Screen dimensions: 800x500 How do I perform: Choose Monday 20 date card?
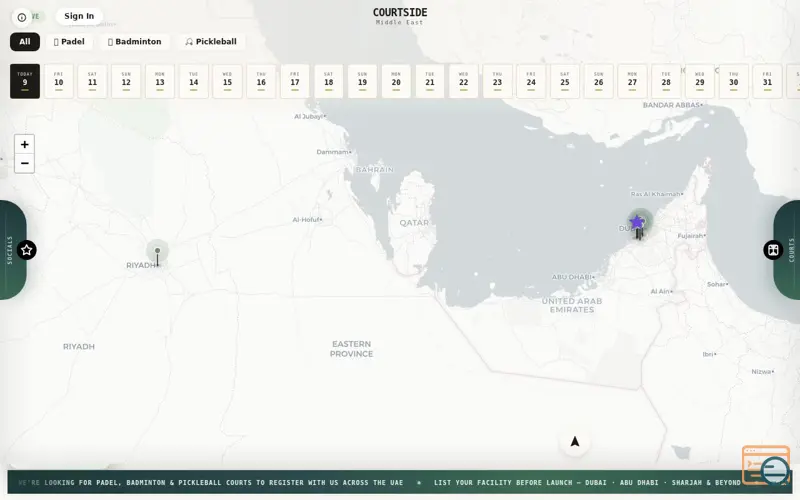[x=396, y=81]
